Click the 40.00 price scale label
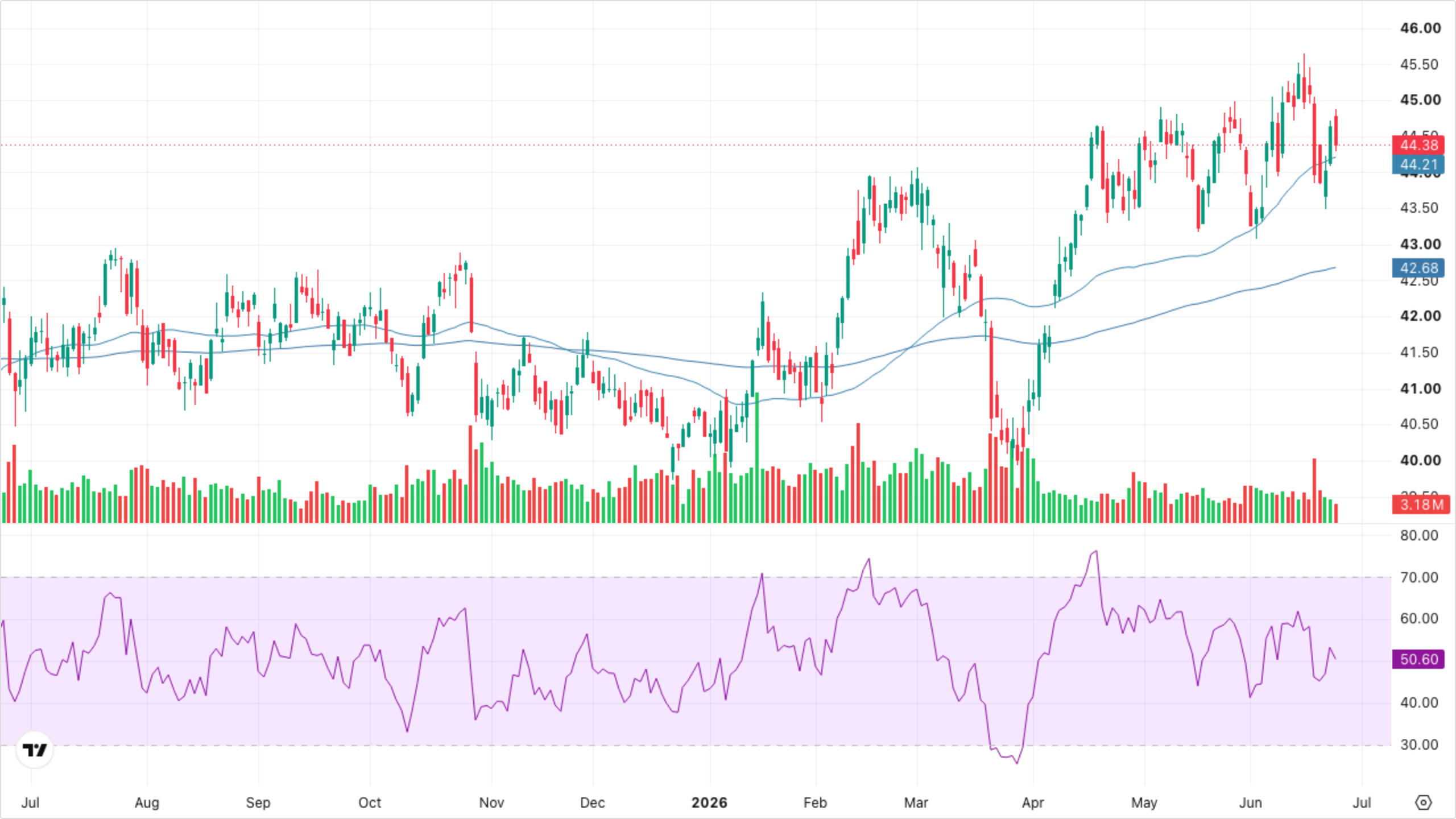 [x=1420, y=460]
